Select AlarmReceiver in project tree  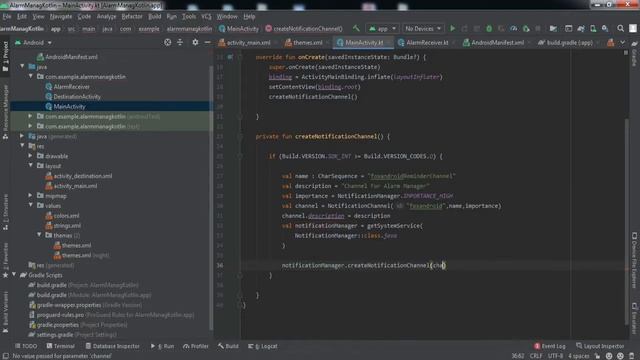pos(71,87)
